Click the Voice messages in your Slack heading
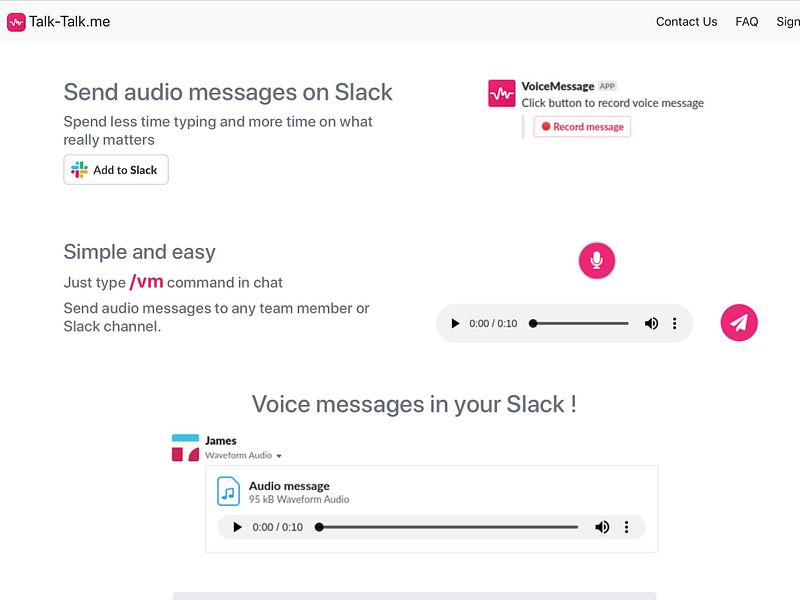The height and width of the screenshot is (600, 800). pos(414,404)
